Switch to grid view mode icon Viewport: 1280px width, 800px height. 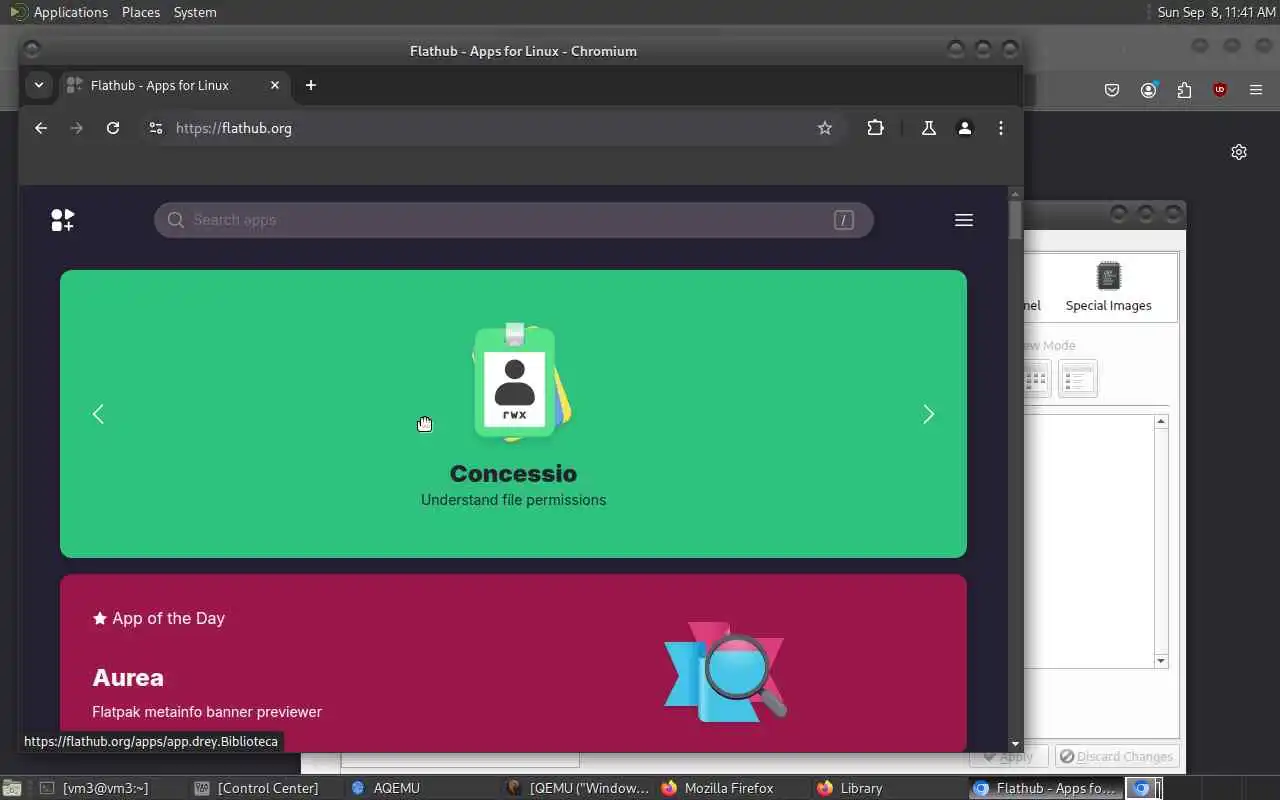pos(1036,380)
